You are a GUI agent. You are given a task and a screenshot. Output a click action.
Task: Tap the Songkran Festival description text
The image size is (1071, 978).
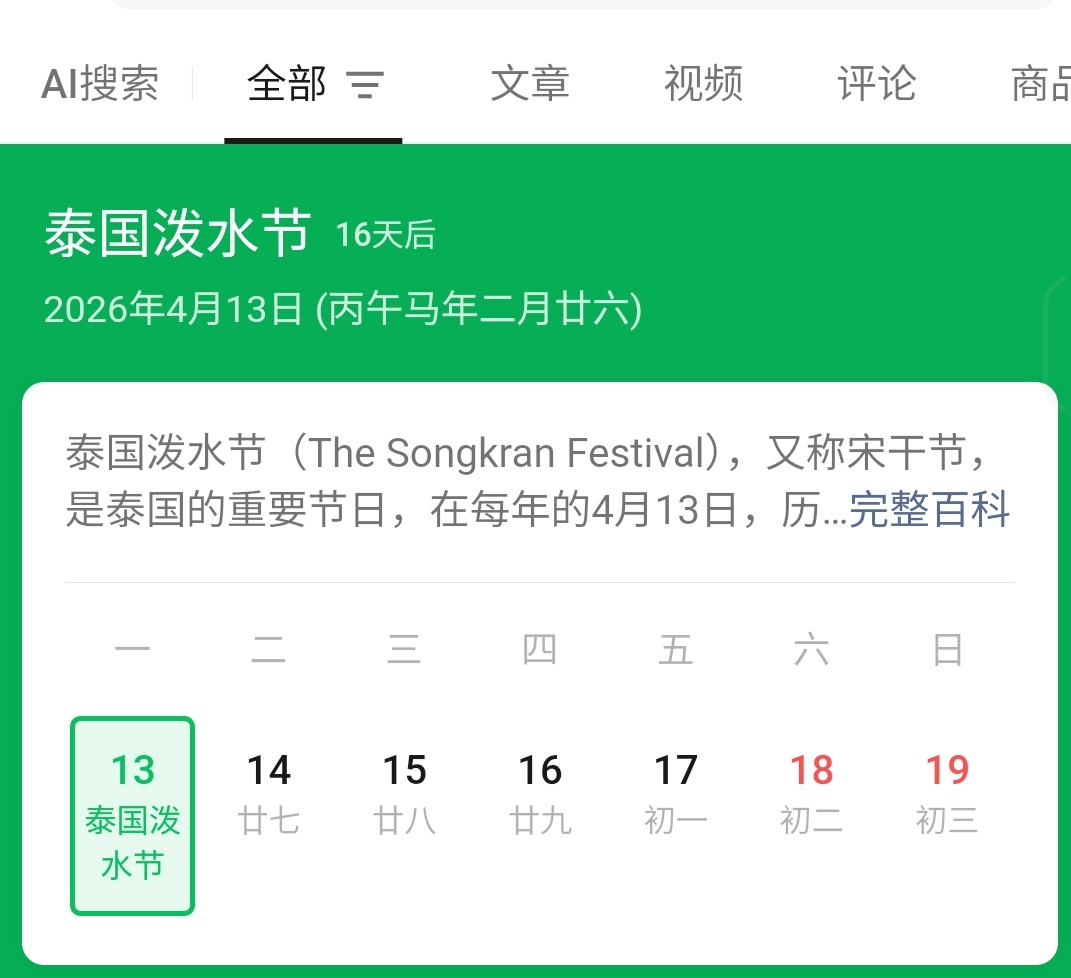tap(450, 480)
